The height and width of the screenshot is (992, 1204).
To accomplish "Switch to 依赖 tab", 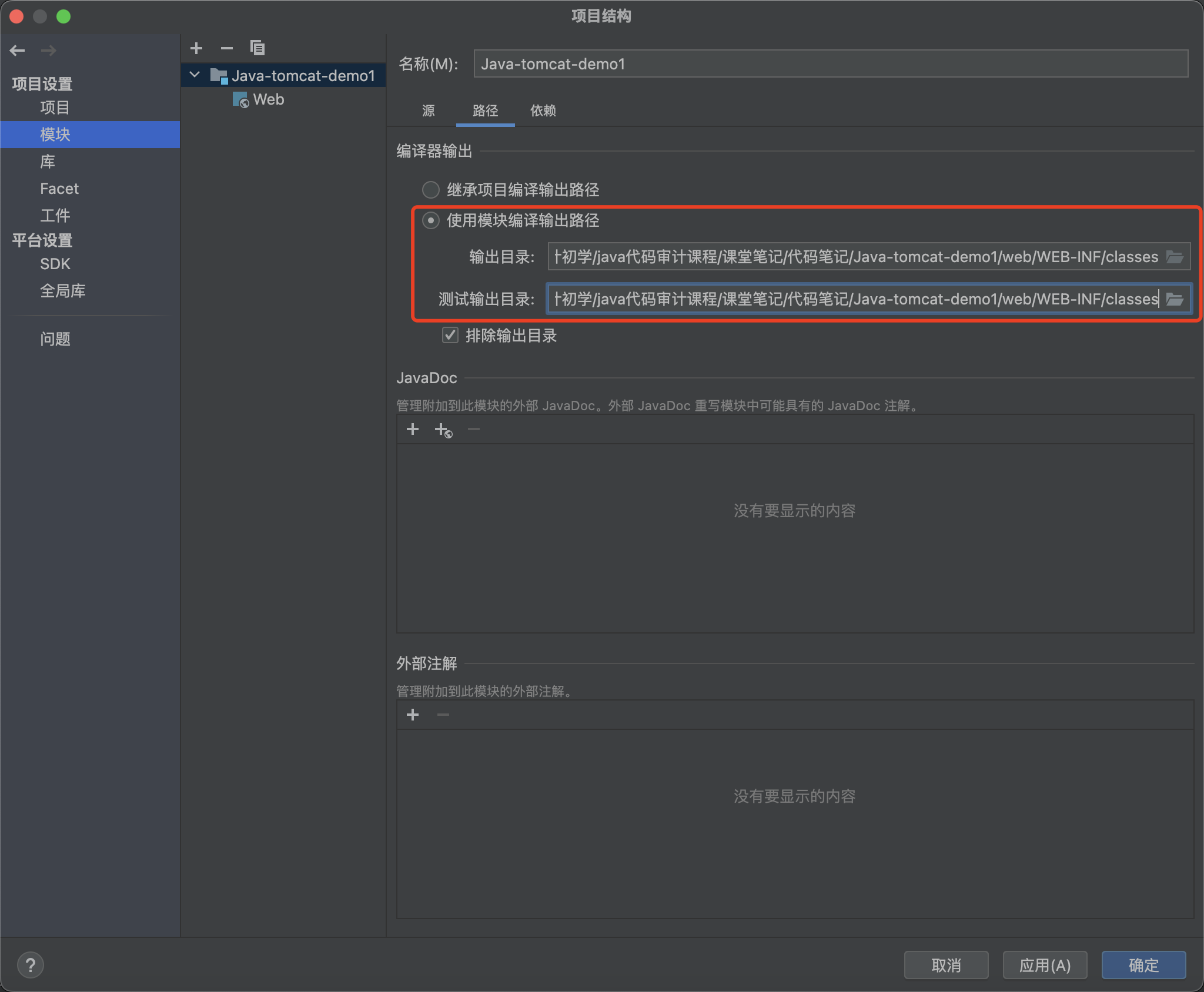I will point(543,110).
